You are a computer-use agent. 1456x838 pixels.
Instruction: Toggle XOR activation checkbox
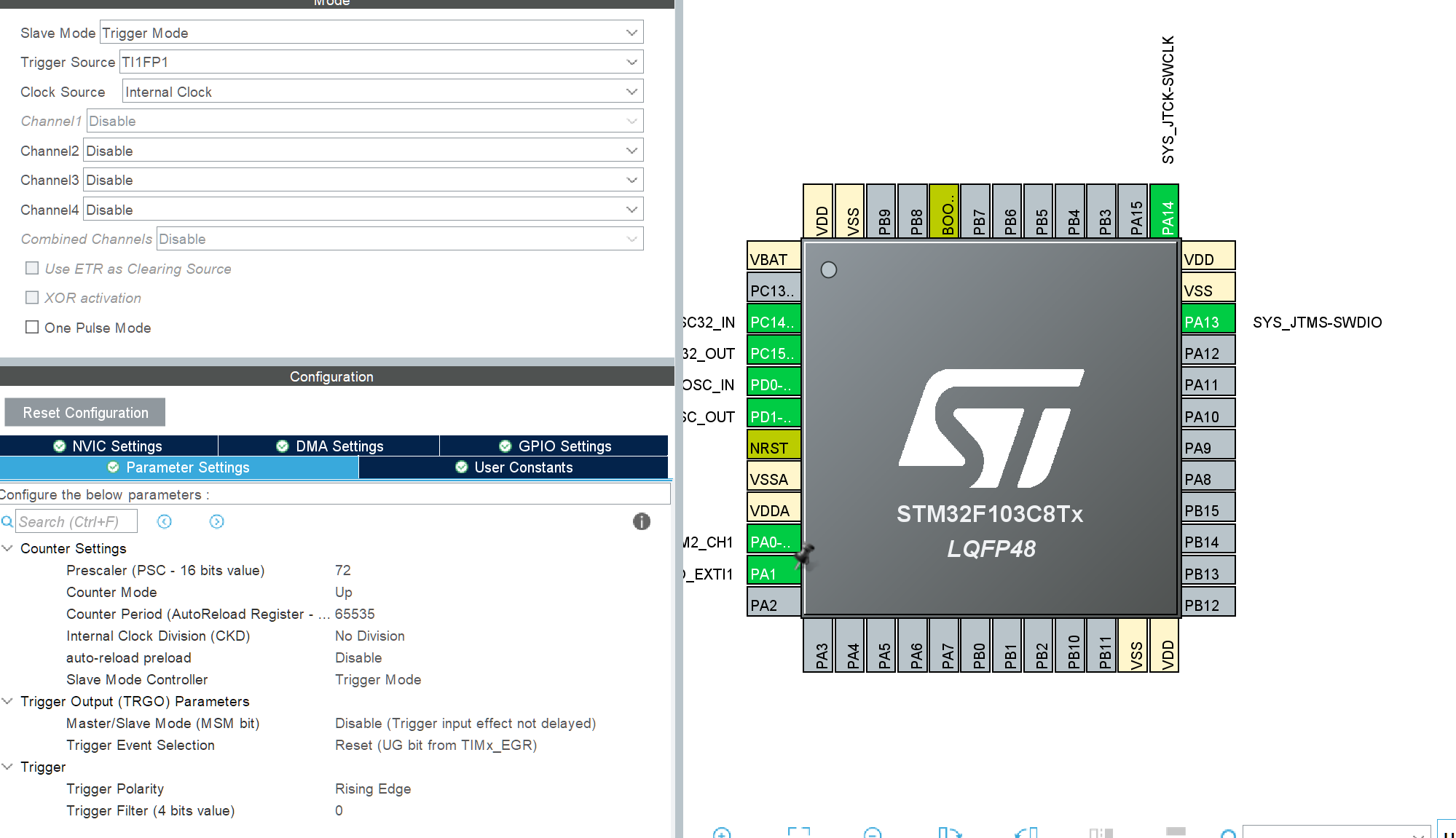tap(32, 297)
